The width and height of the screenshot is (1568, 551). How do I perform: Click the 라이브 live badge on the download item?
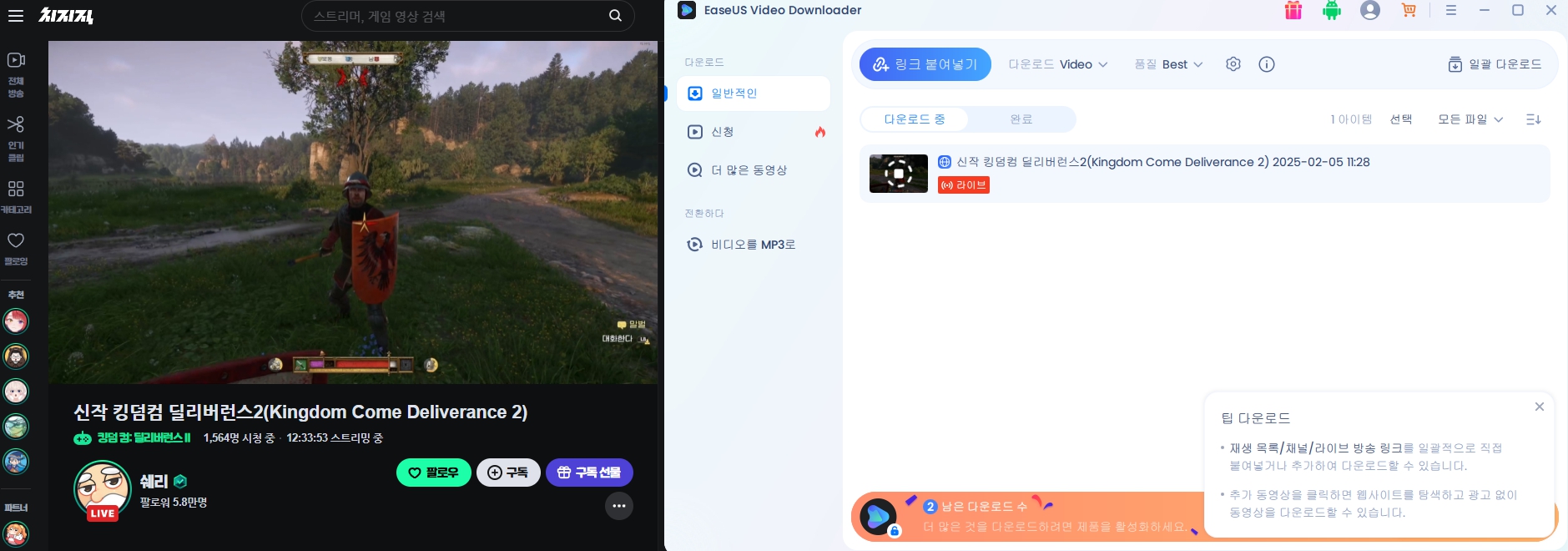pyautogui.click(x=964, y=185)
